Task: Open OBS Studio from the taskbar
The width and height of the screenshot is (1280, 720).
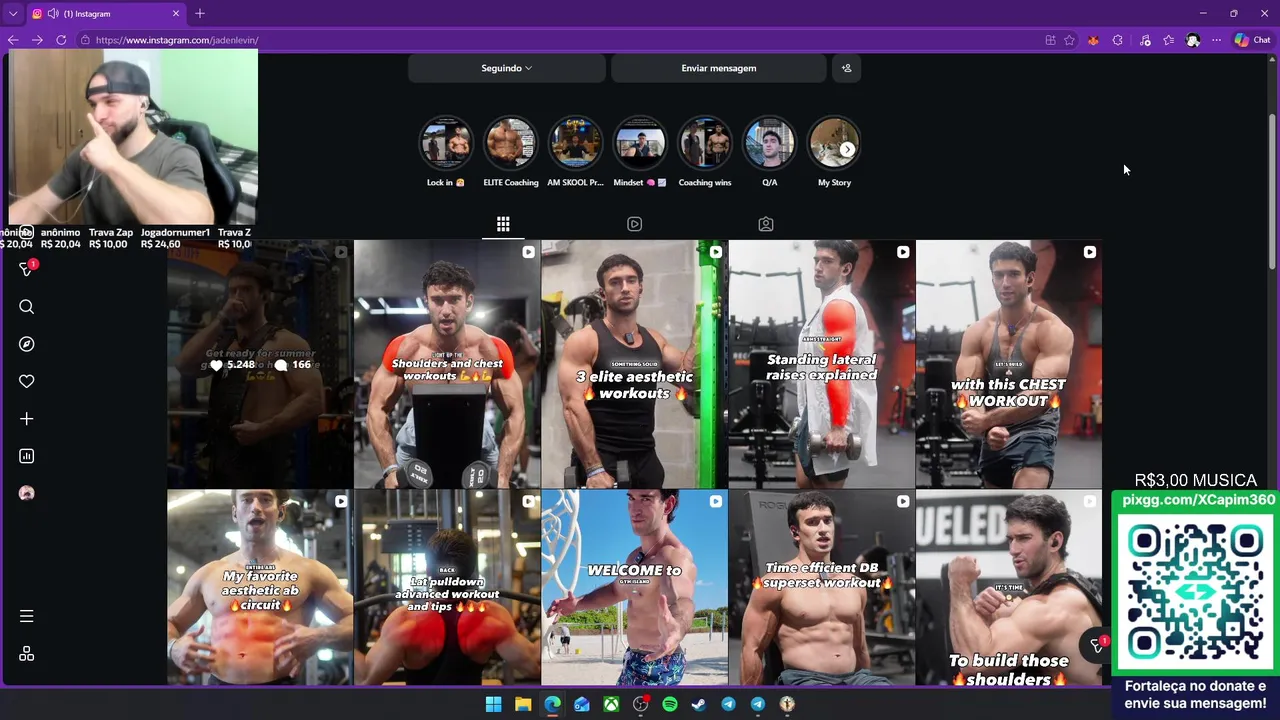Action: coord(640,704)
